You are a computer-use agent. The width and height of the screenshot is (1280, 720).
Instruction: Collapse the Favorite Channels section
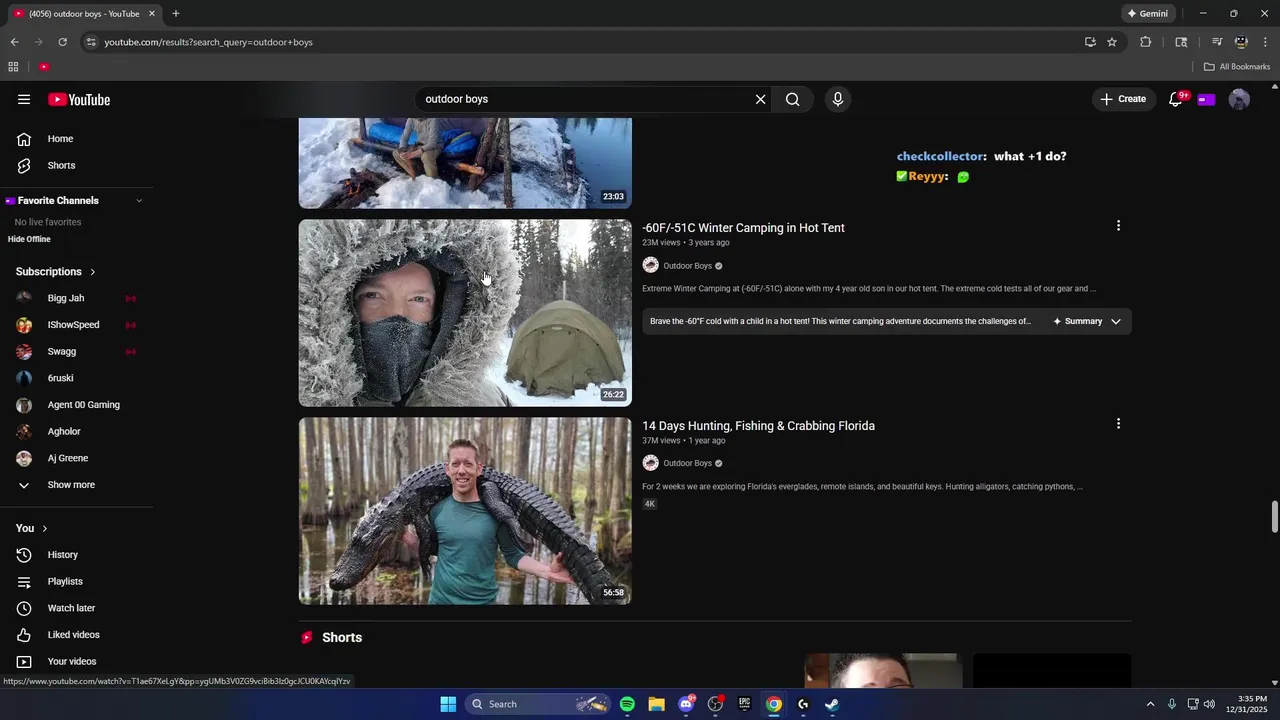point(139,201)
